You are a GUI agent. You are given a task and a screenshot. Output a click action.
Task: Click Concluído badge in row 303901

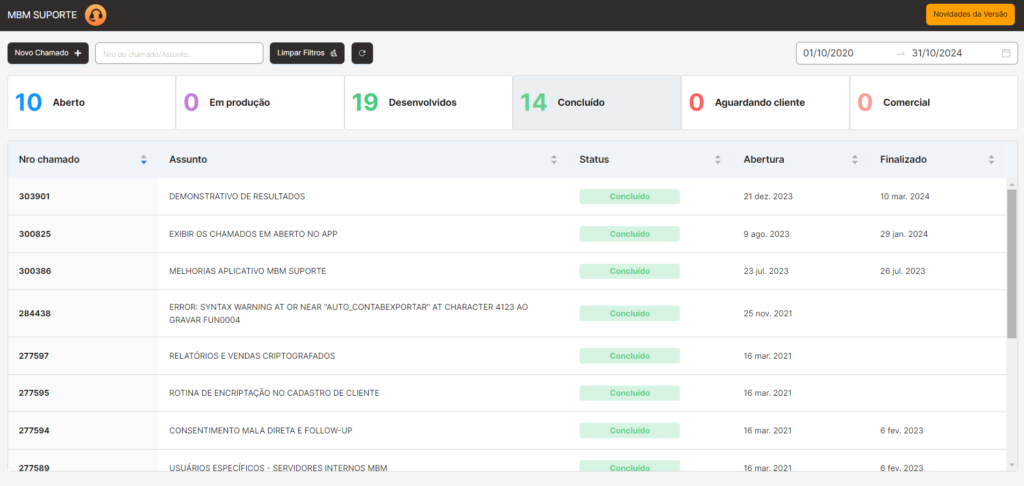pyautogui.click(x=630, y=197)
